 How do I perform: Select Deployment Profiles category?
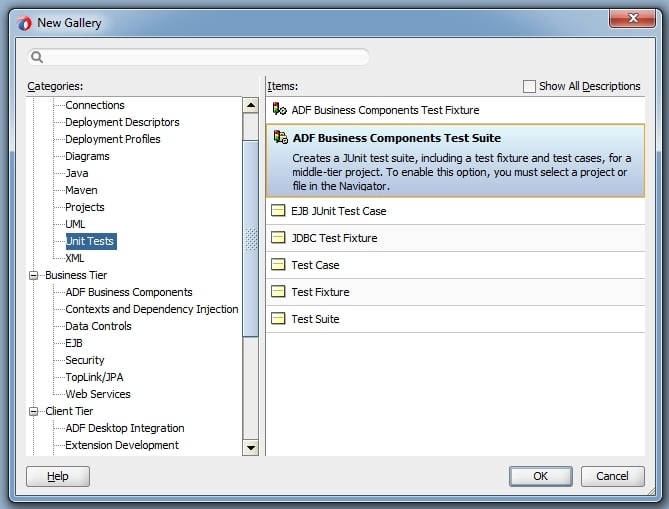click(113, 139)
